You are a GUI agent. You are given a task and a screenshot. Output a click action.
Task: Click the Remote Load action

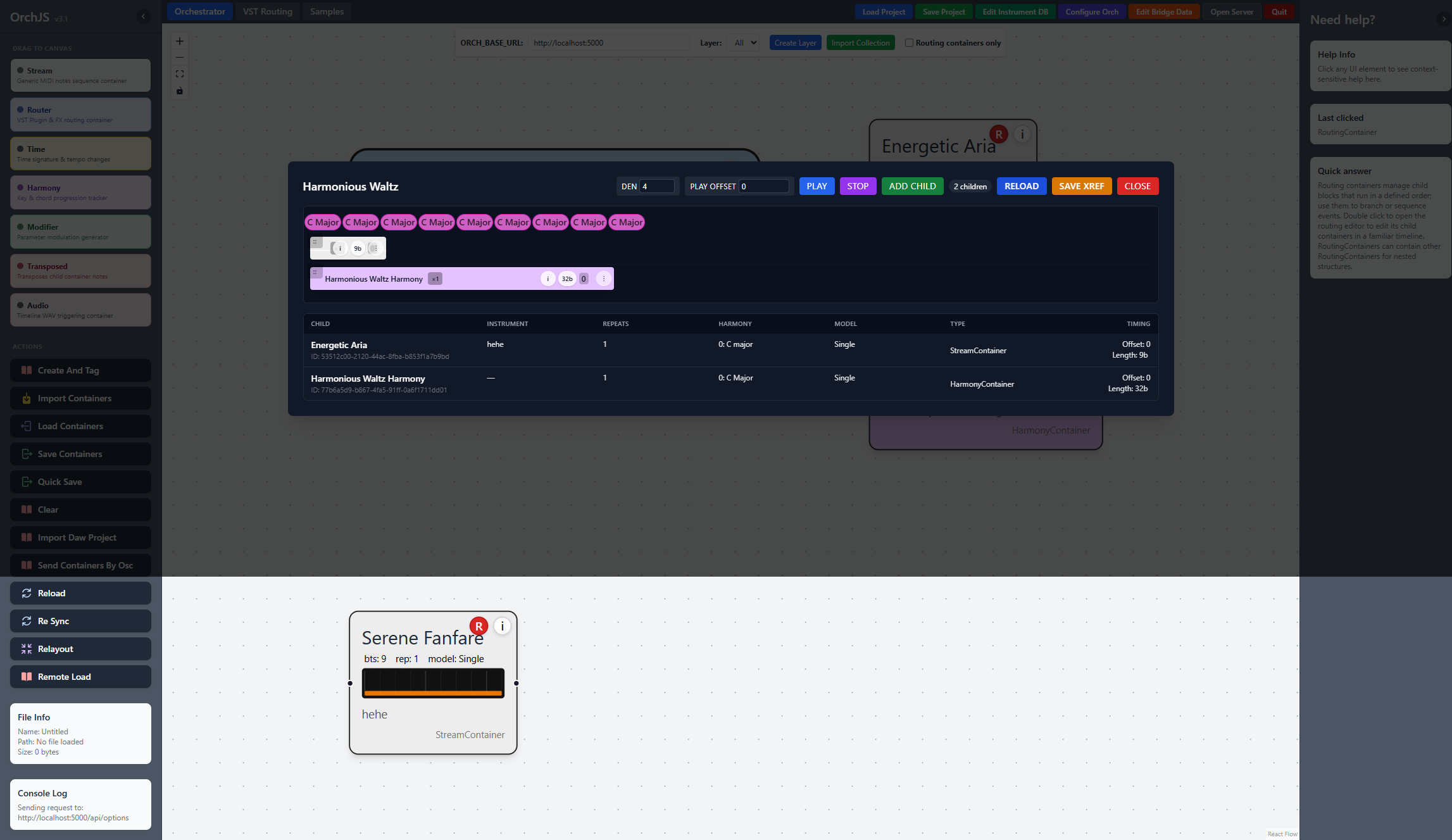point(80,677)
